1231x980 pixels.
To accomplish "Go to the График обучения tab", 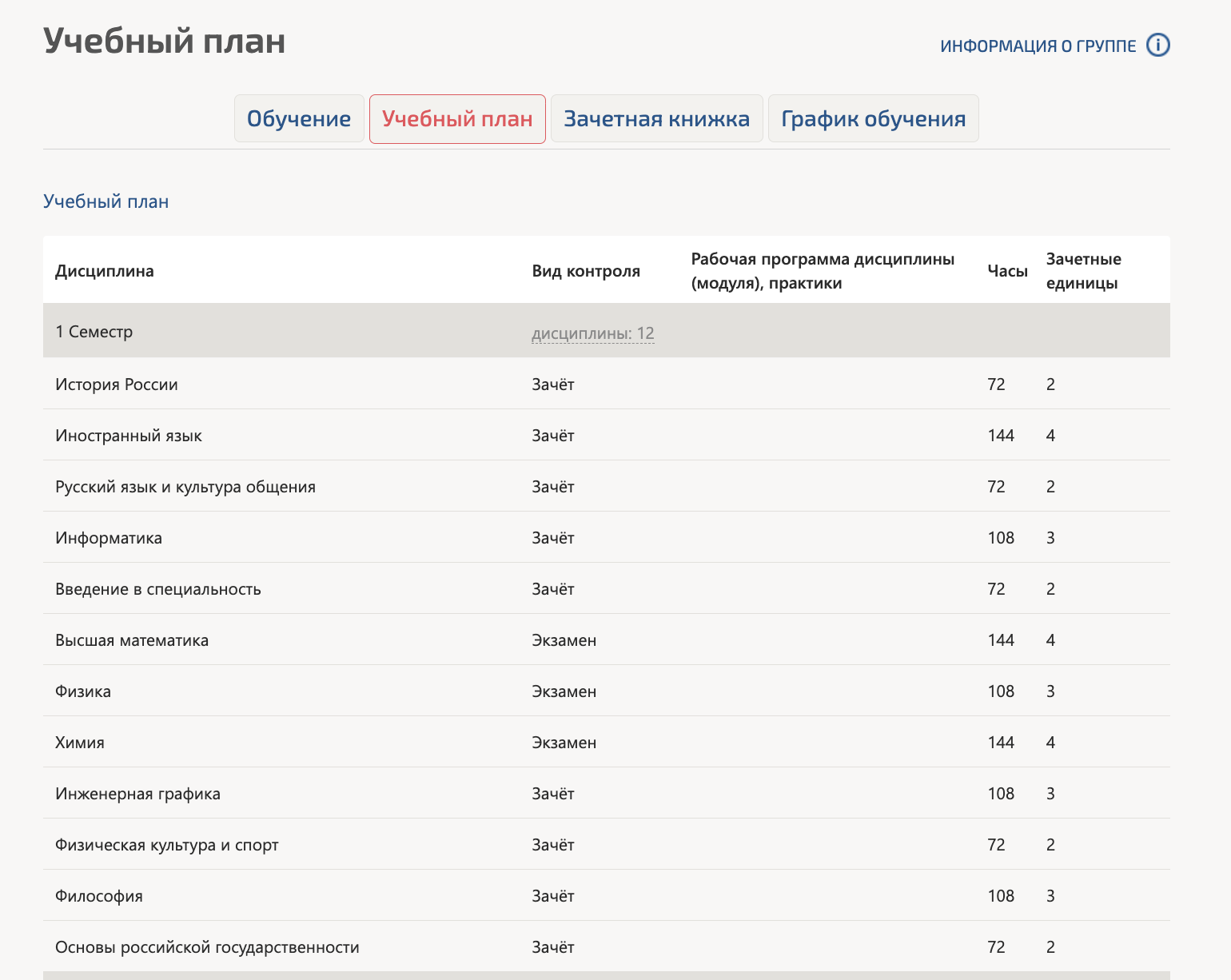I will (874, 119).
